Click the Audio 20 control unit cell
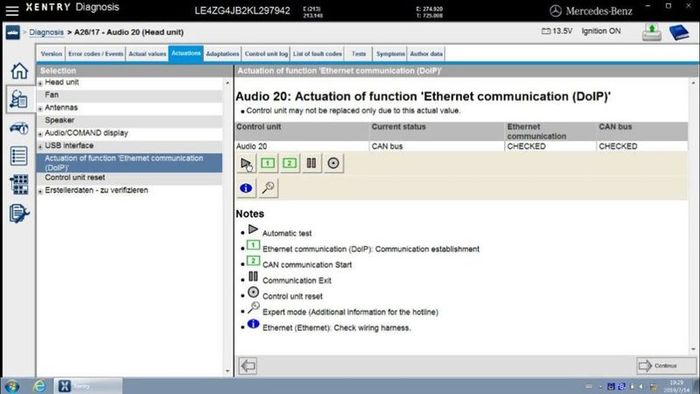The height and width of the screenshot is (394, 700). [302, 146]
